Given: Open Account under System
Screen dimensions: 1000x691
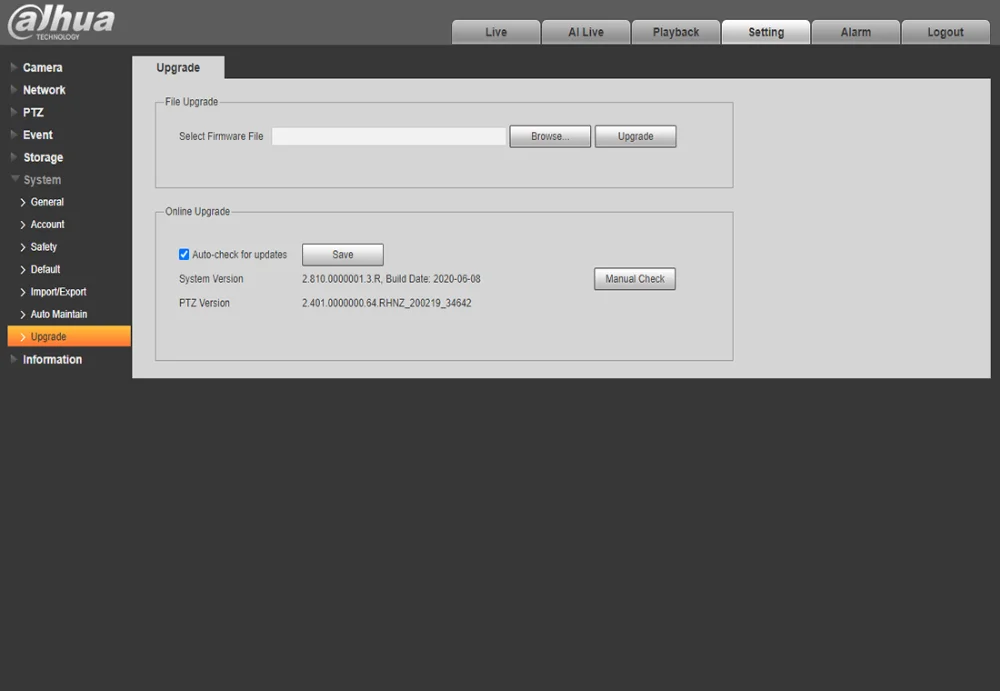Looking at the screenshot, I should 47,225.
